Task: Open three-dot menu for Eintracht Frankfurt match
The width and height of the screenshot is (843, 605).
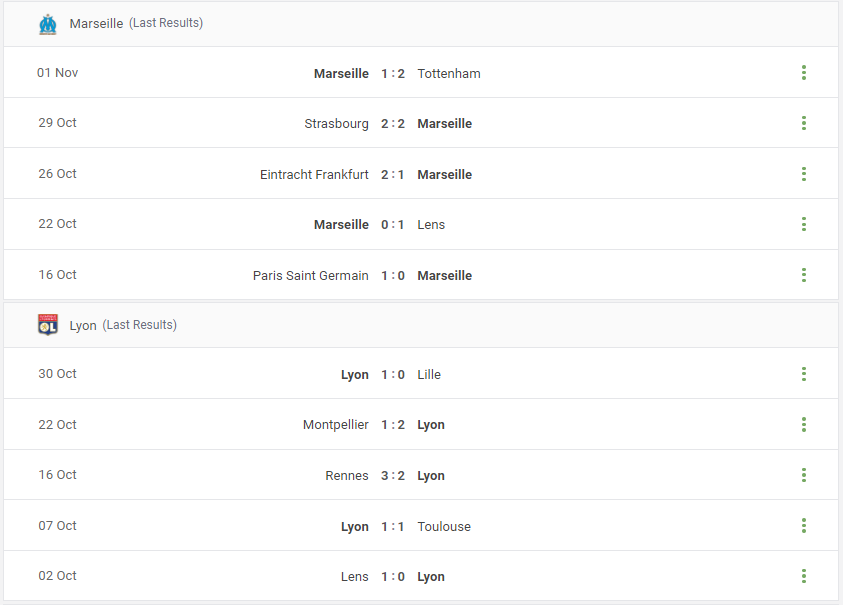Action: point(804,174)
